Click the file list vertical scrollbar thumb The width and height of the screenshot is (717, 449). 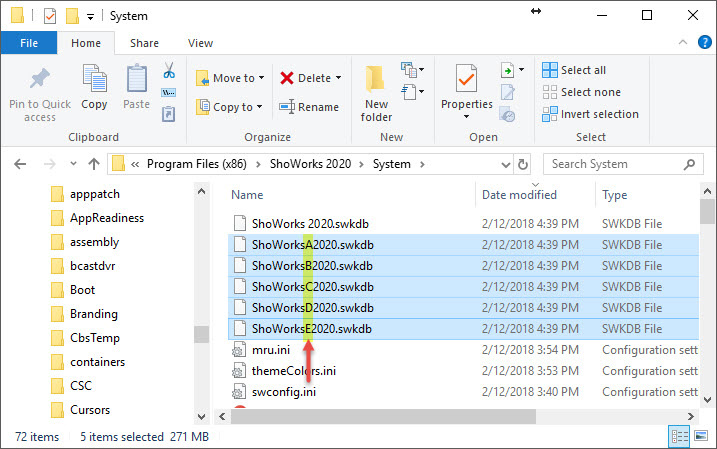coord(706,211)
